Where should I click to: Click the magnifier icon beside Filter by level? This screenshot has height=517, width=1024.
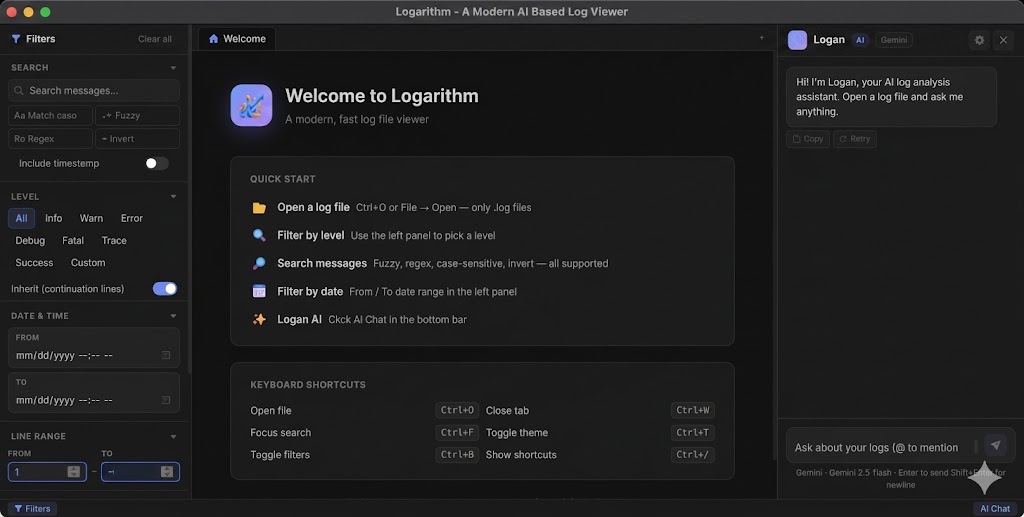(259, 235)
